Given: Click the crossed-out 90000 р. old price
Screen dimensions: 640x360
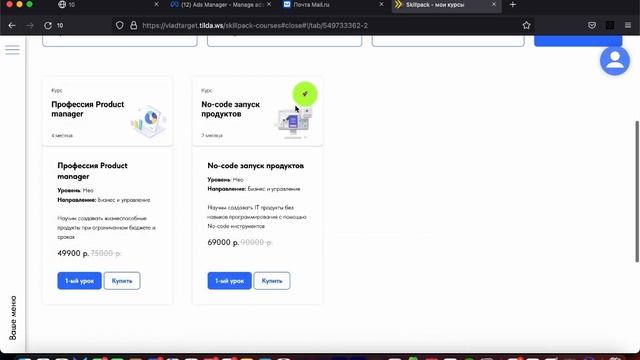Looking at the screenshot, I should click(x=256, y=242).
